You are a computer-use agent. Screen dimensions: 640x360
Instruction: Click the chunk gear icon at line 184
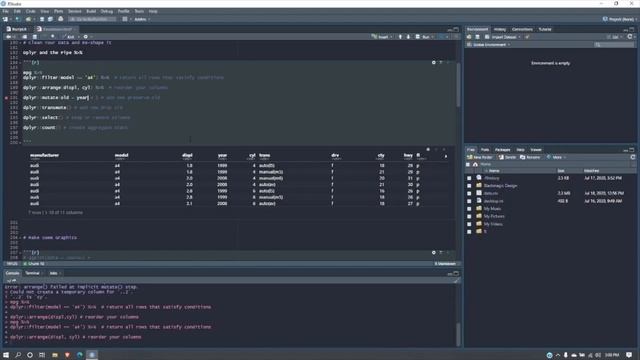click(x=433, y=62)
